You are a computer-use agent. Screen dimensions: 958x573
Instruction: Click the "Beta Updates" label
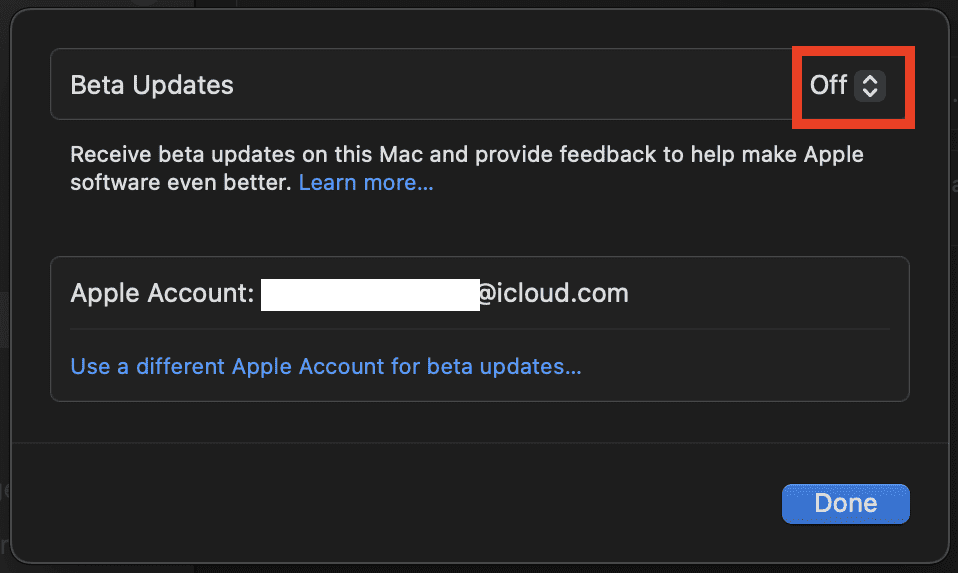click(152, 85)
